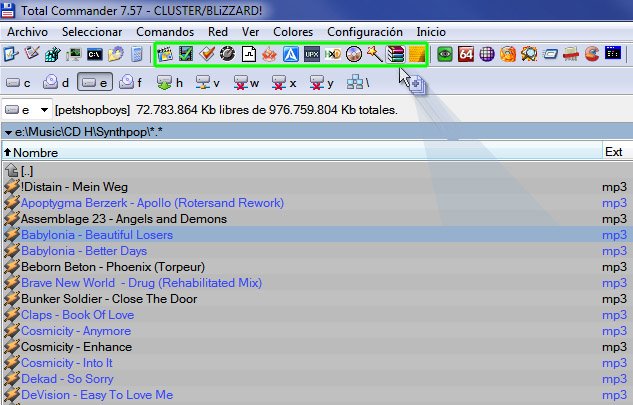Click the red shredder scanner icon
This screenshot has height=405, width=633.
571,54
